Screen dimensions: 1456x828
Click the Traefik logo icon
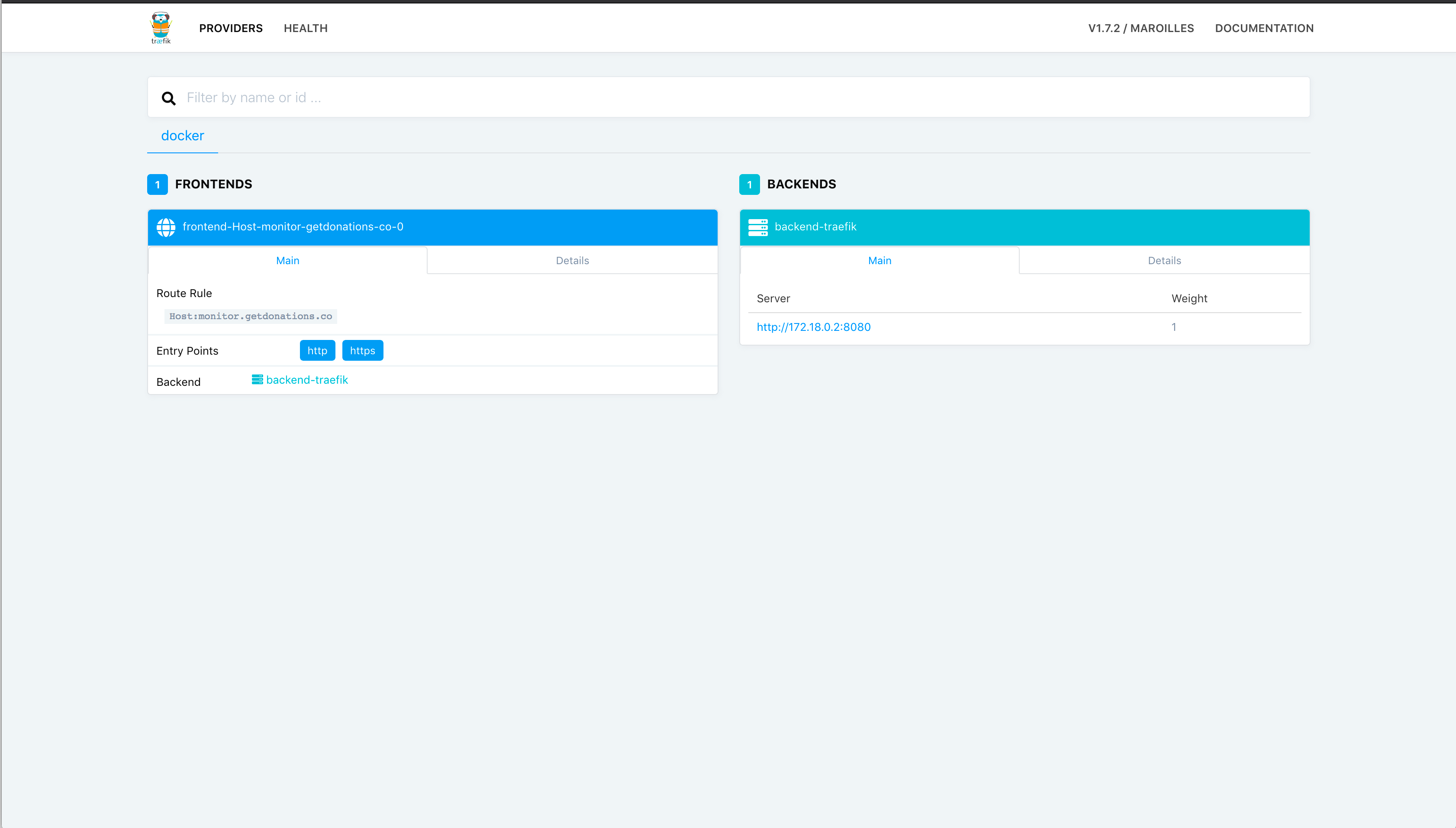tap(161, 27)
